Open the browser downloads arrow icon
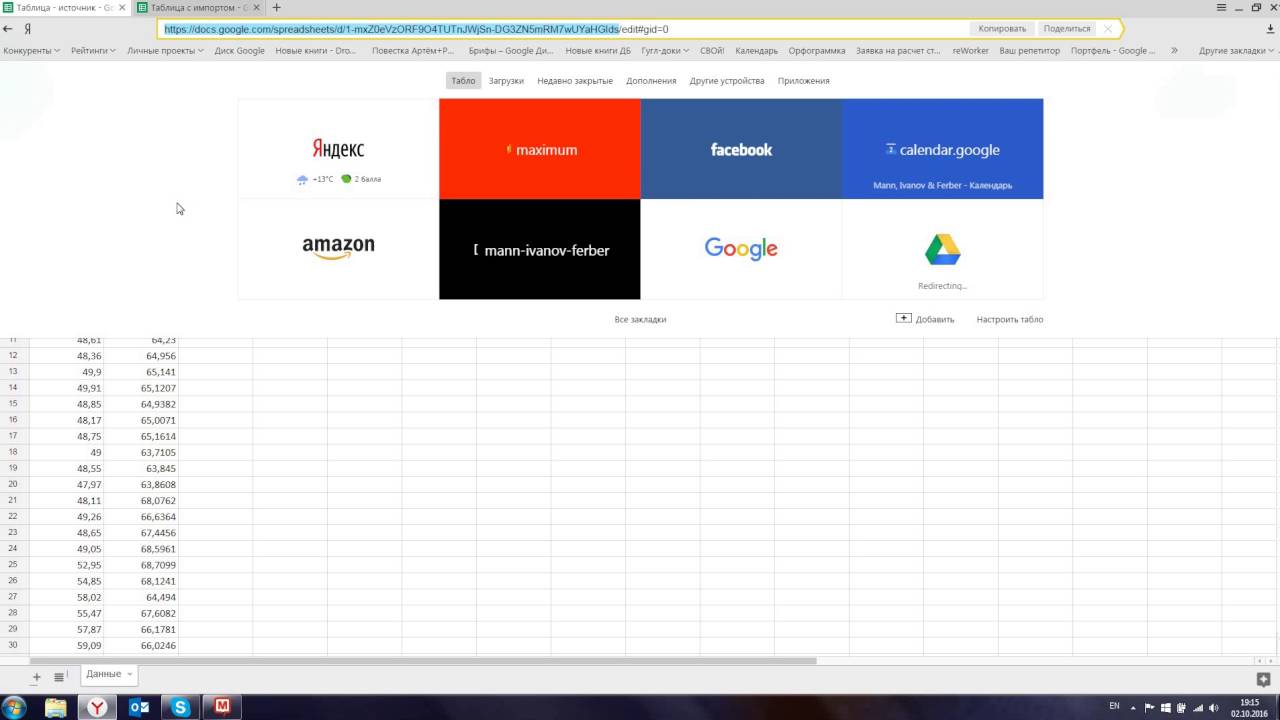Viewport: 1280px width, 720px height. point(1269,29)
